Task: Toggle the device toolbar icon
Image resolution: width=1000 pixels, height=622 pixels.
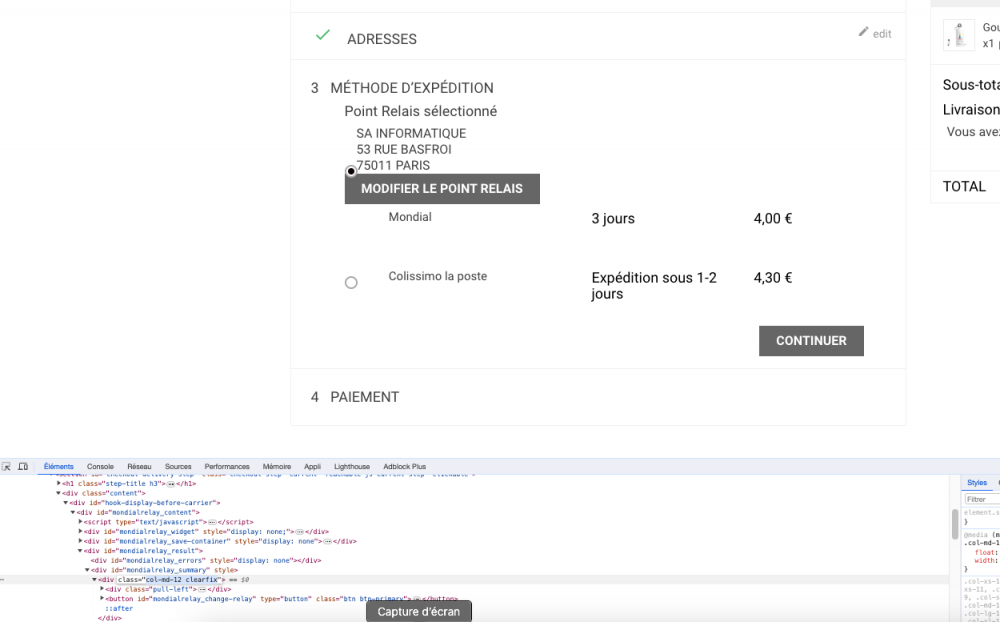Action: (23, 467)
